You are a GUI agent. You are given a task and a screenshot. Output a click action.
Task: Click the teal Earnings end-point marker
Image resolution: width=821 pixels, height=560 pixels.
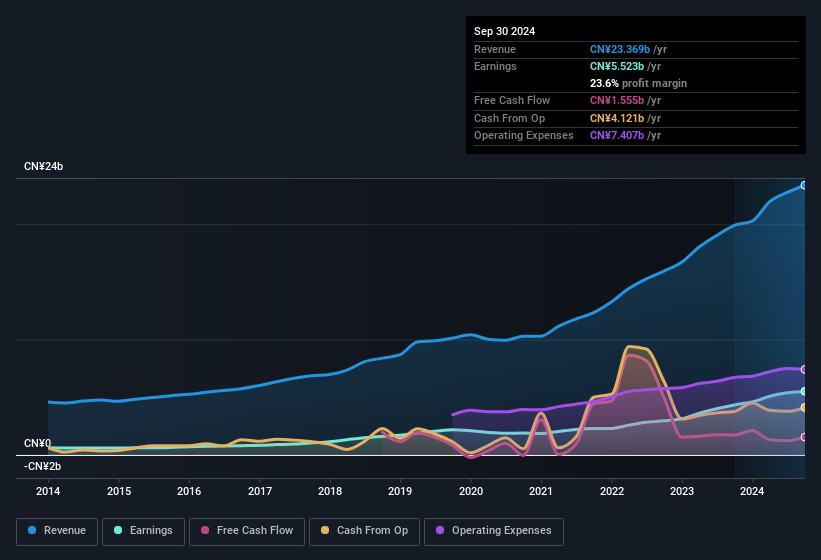pos(803,391)
